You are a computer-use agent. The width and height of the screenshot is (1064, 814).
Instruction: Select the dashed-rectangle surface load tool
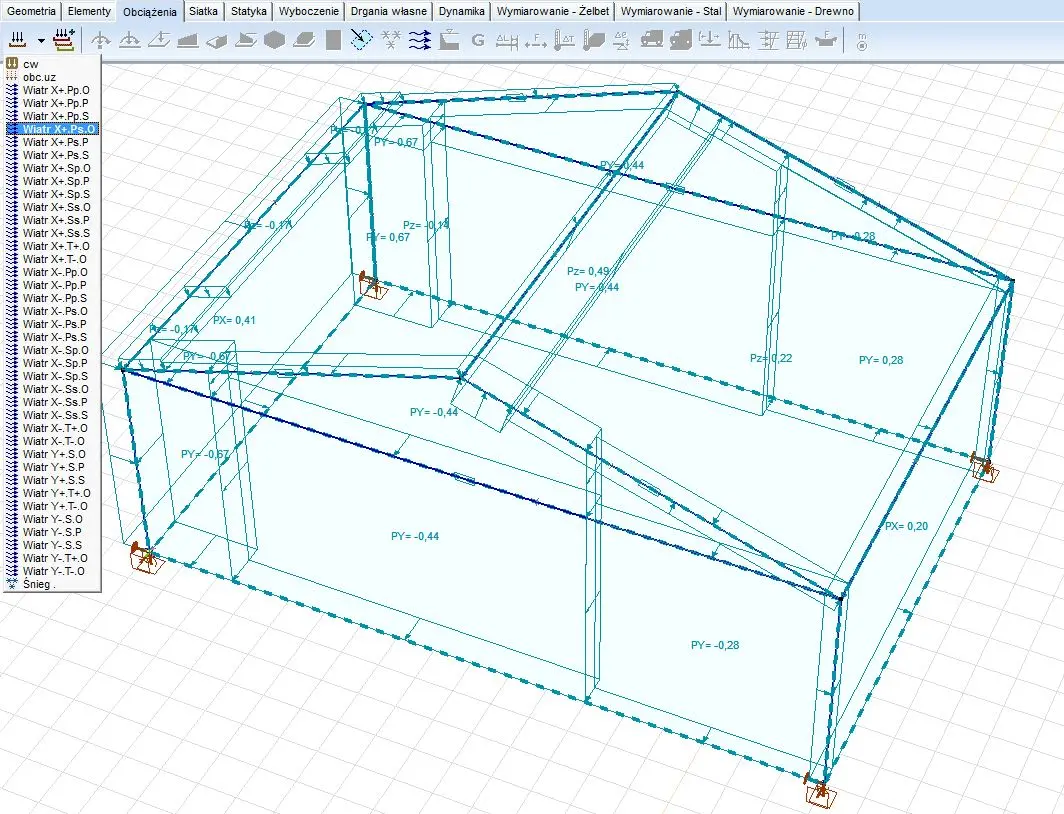click(362, 40)
